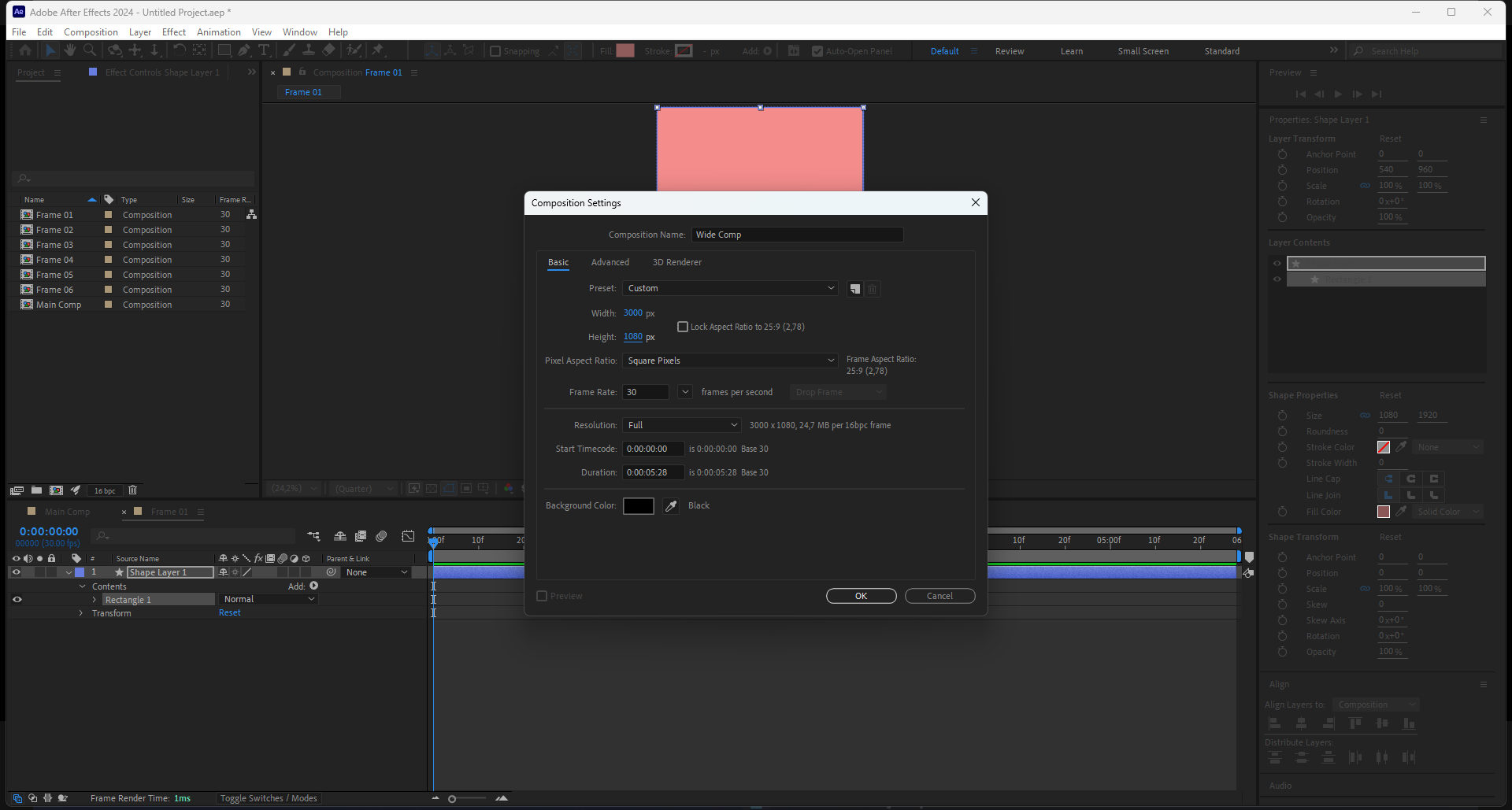1512x810 pixels.
Task: Click the delete trash icon in Project panel
Action: tap(132, 490)
